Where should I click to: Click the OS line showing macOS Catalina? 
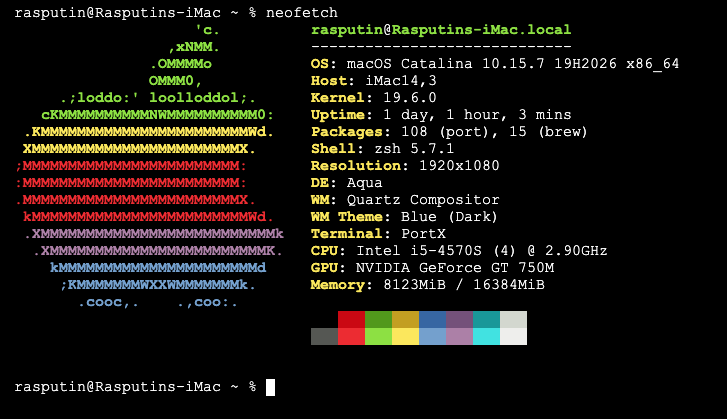[495, 64]
